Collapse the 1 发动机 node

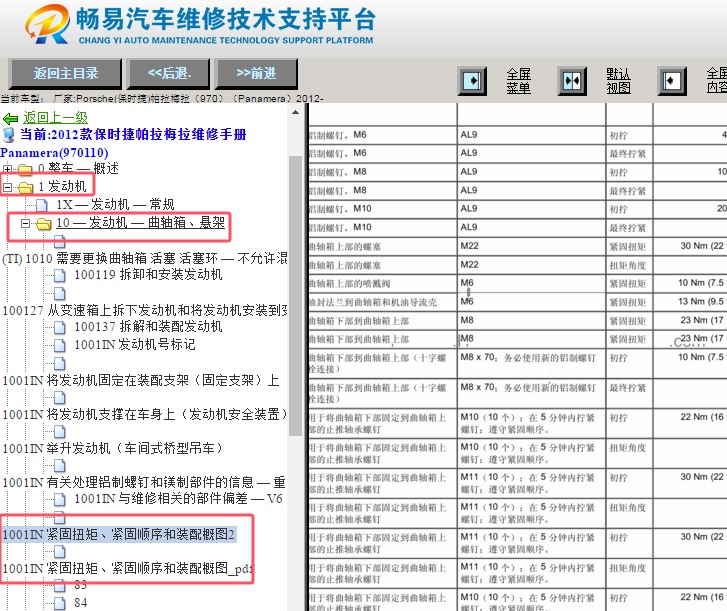(7, 187)
